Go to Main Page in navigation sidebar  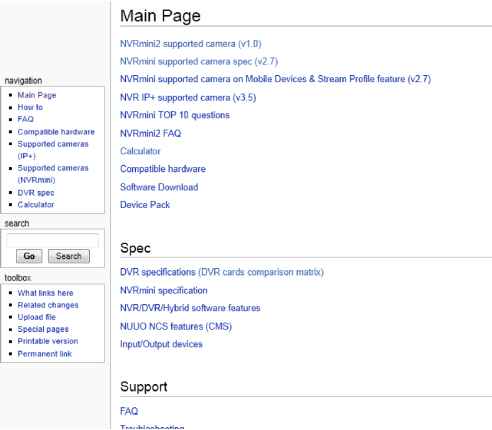(x=37, y=95)
